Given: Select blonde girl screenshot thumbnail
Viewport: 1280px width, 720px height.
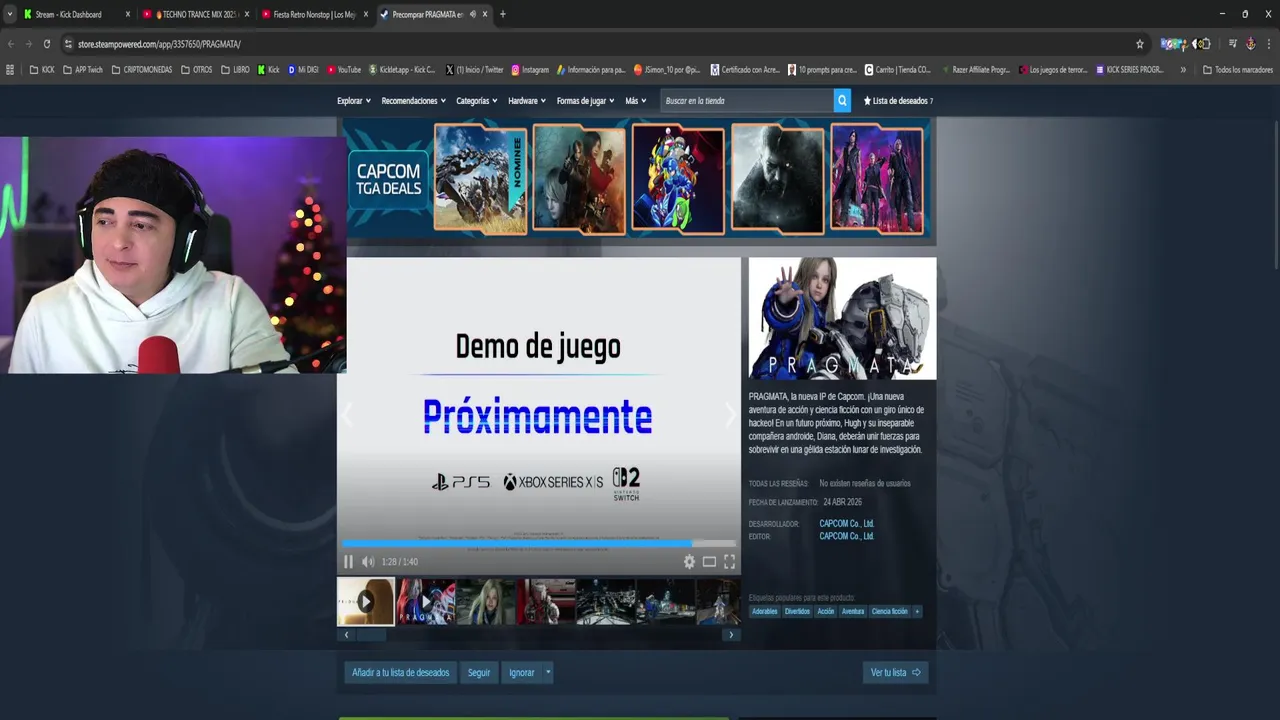Looking at the screenshot, I should [x=486, y=601].
